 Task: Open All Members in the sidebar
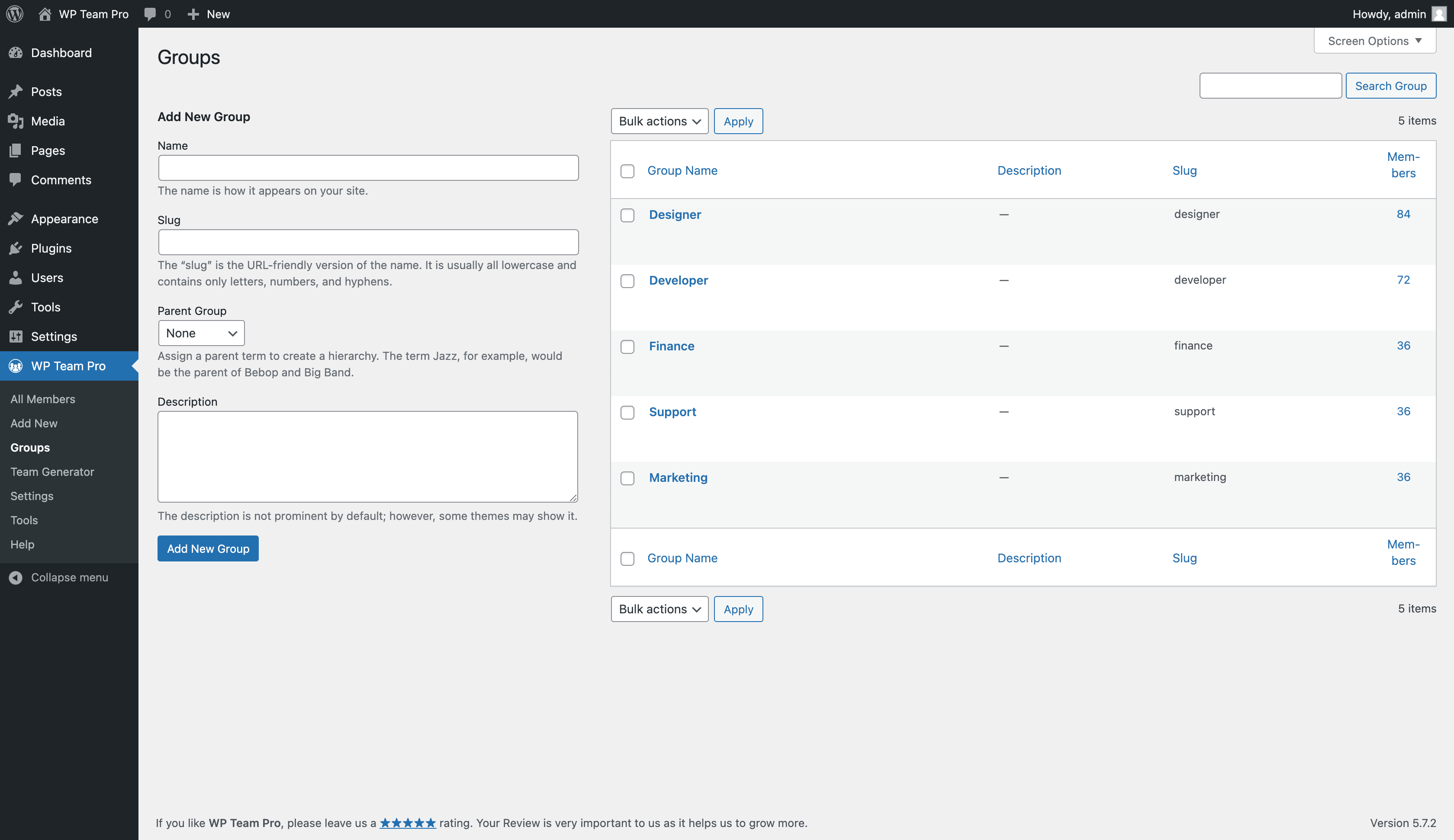pos(43,399)
